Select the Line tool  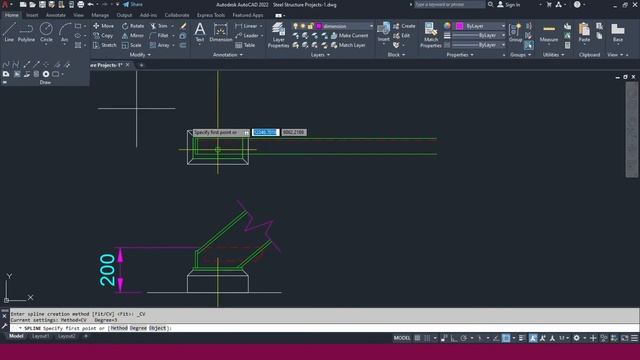(9, 32)
